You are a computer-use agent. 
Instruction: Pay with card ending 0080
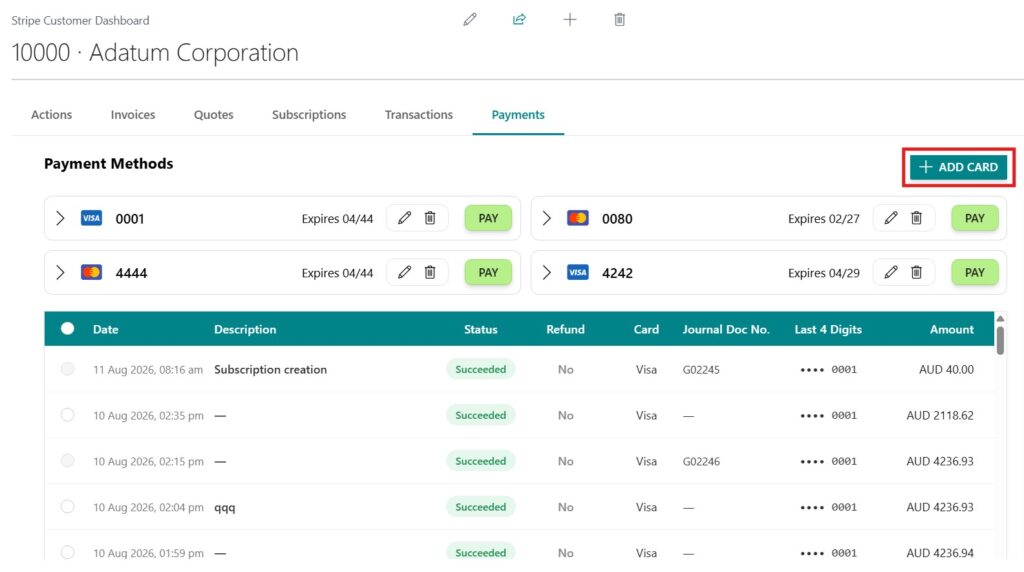pos(975,218)
